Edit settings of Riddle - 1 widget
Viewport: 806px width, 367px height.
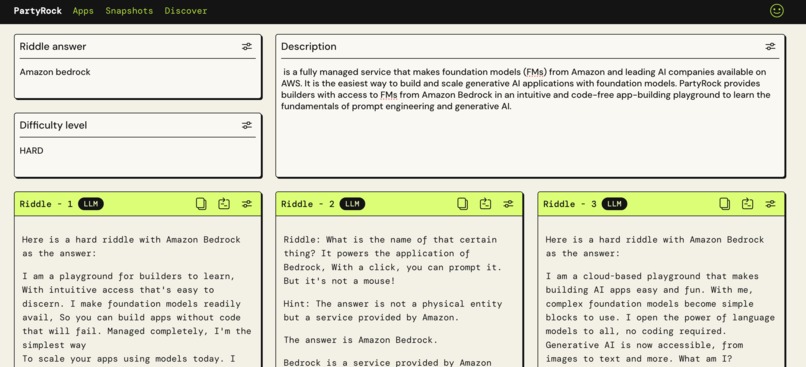[247, 204]
